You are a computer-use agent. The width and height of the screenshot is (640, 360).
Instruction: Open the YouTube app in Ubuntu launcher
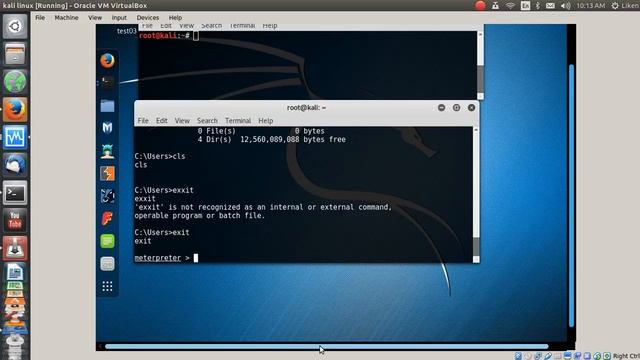[15, 220]
